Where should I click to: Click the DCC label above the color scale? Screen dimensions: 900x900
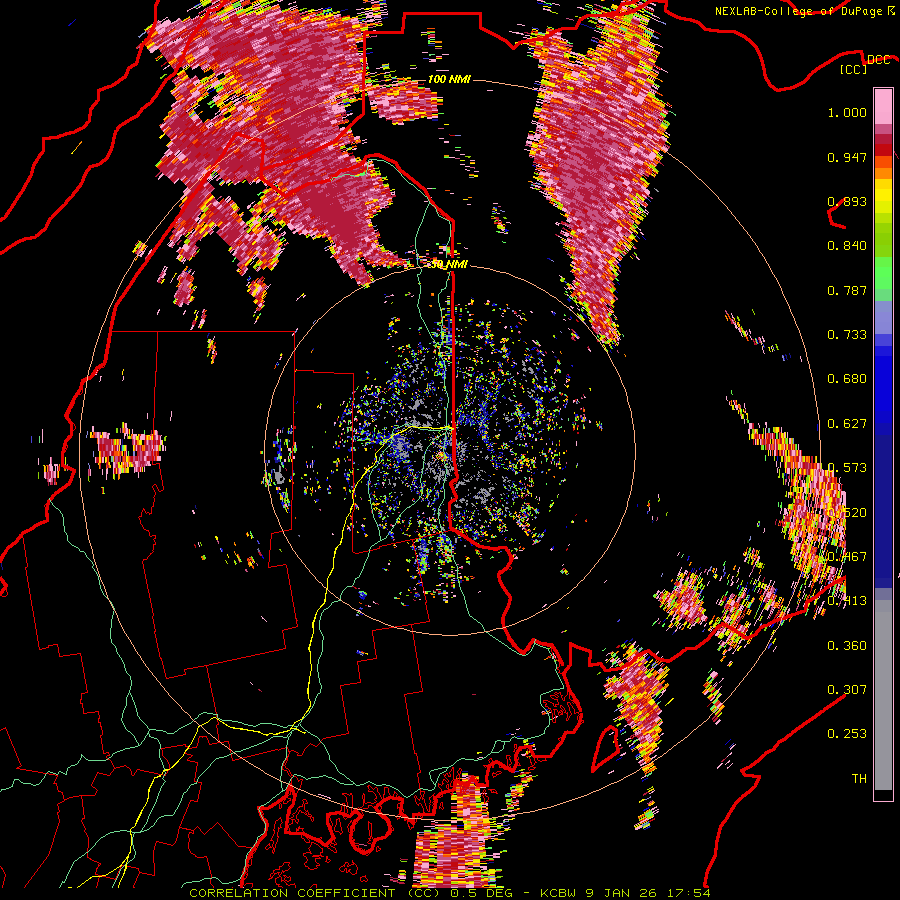click(879, 60)
